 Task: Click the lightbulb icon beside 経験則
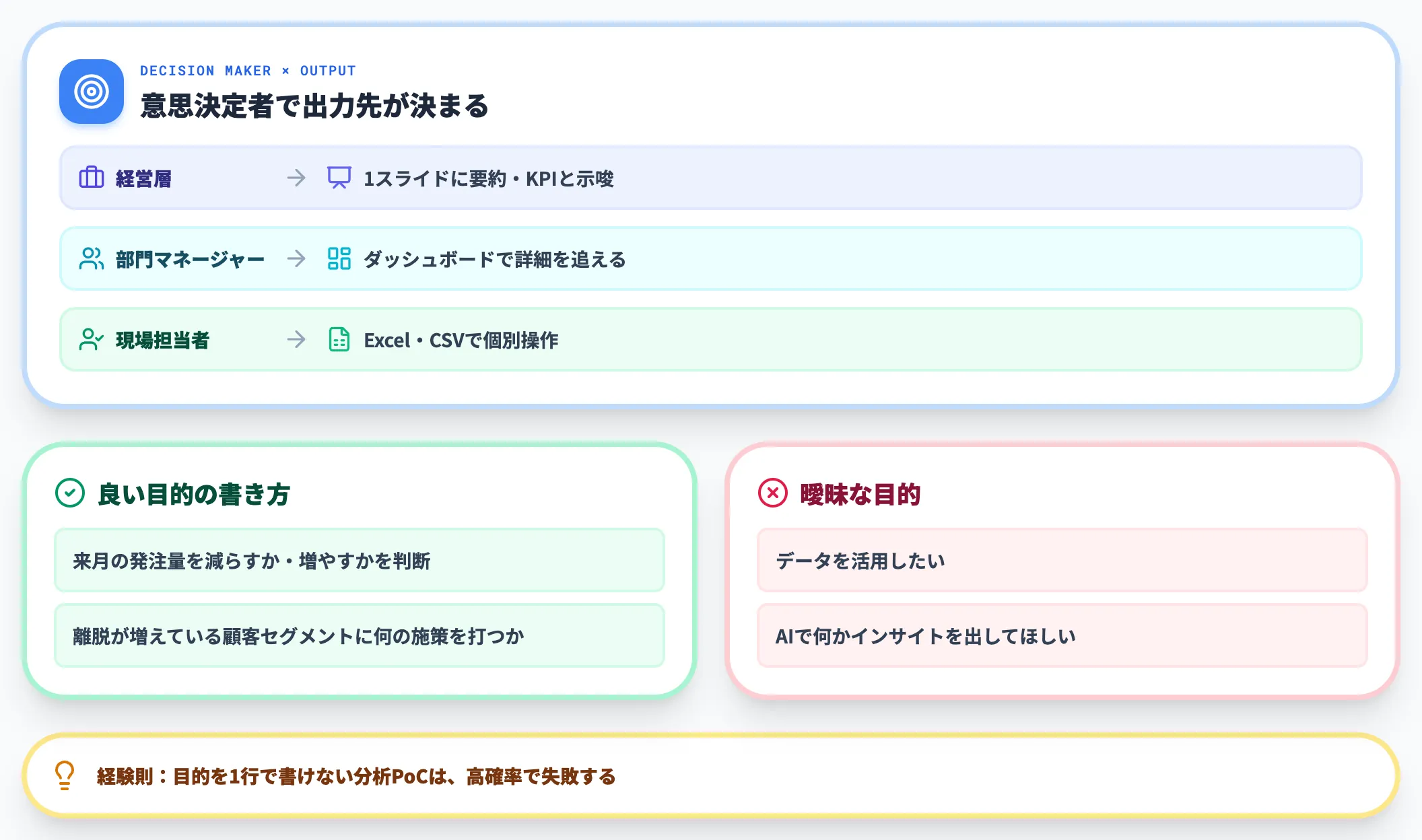click(65, 775)
